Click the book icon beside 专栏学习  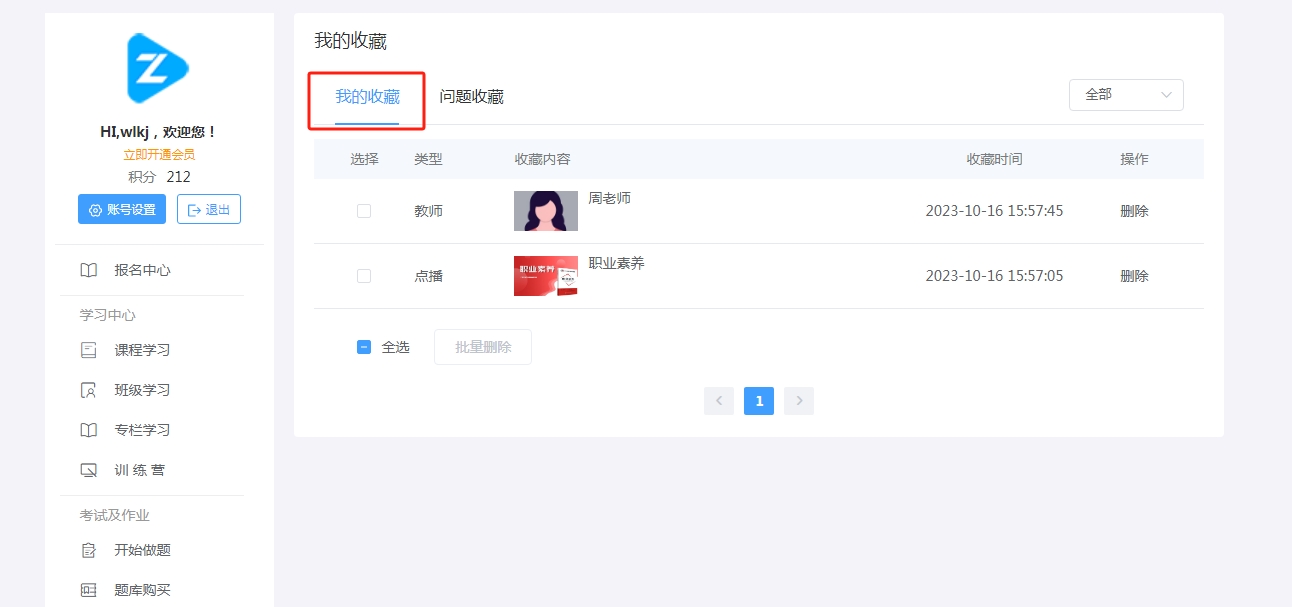coord(89,430)
